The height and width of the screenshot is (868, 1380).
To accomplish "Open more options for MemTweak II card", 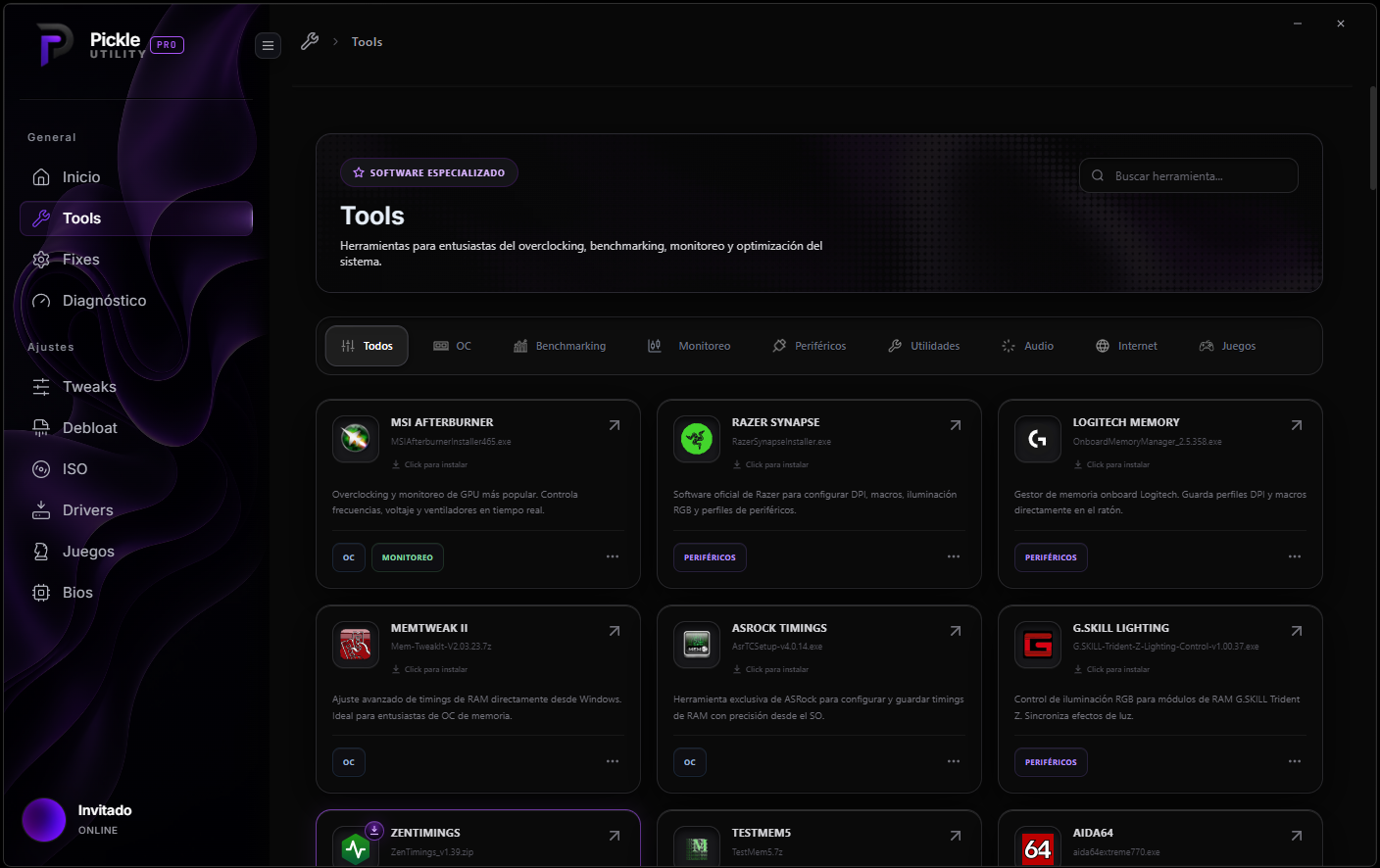I will 613,761.
